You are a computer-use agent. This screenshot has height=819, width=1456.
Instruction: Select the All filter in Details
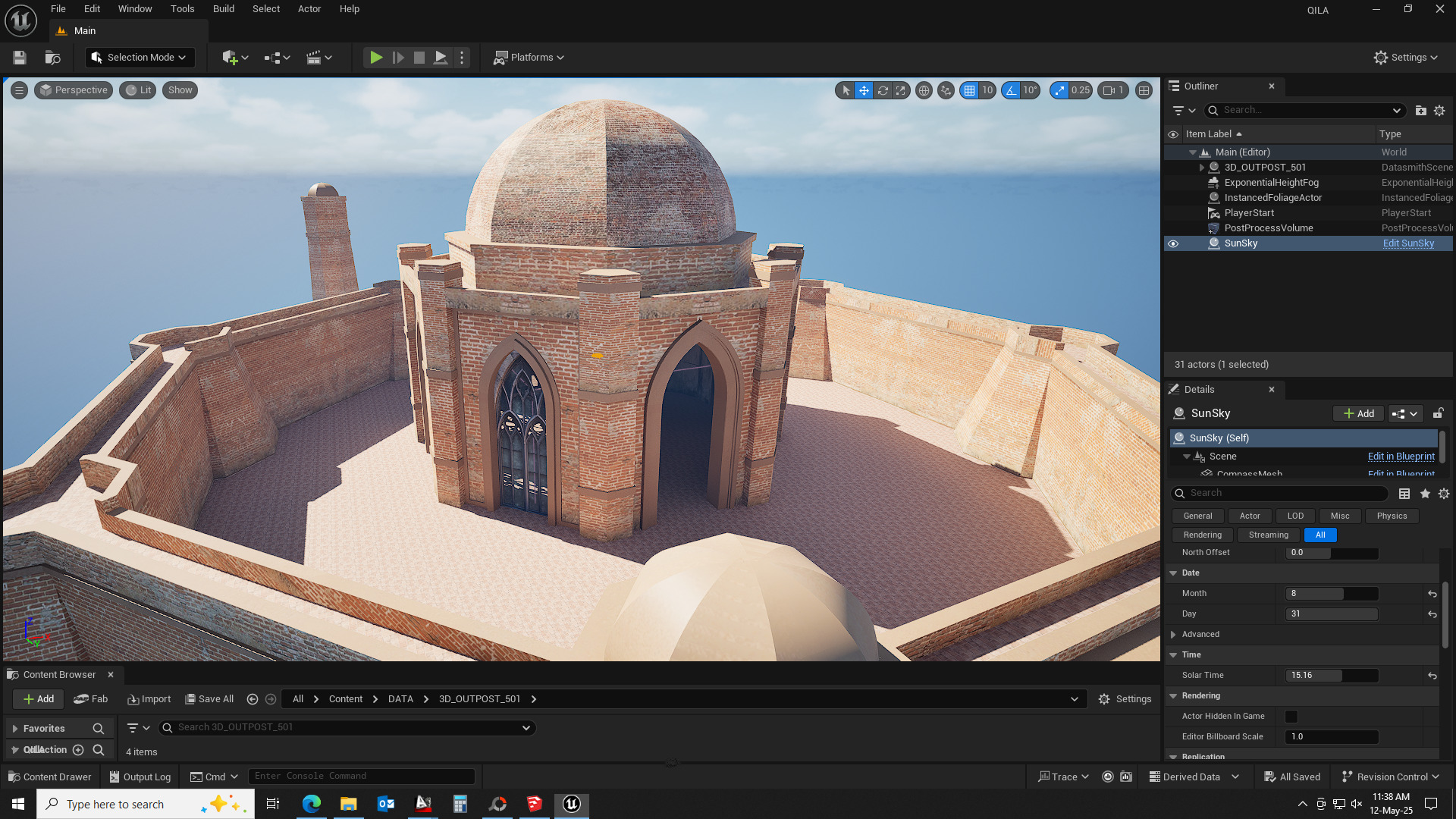[1320, 535]
